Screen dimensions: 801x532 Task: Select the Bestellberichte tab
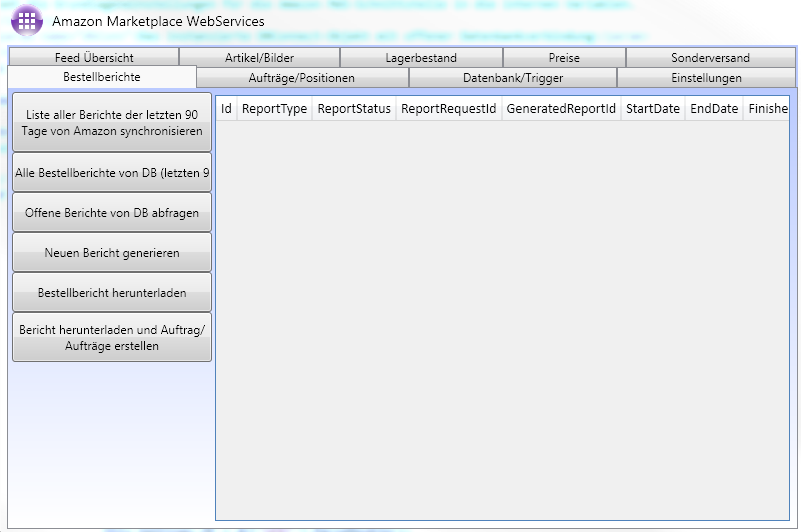pyautogui.click(x=101, y=77)
